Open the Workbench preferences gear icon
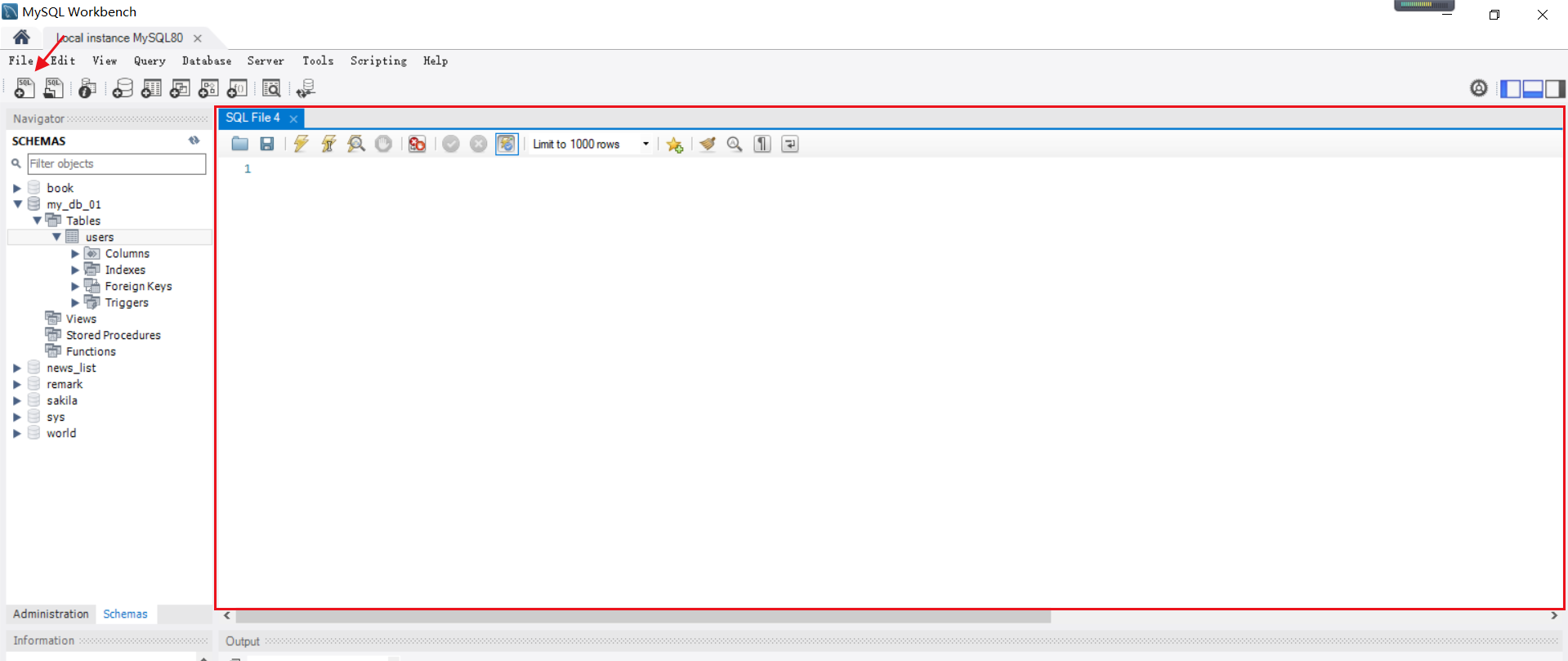Viewport: 1568px width, 661px height. click(x=1479, y=88)
